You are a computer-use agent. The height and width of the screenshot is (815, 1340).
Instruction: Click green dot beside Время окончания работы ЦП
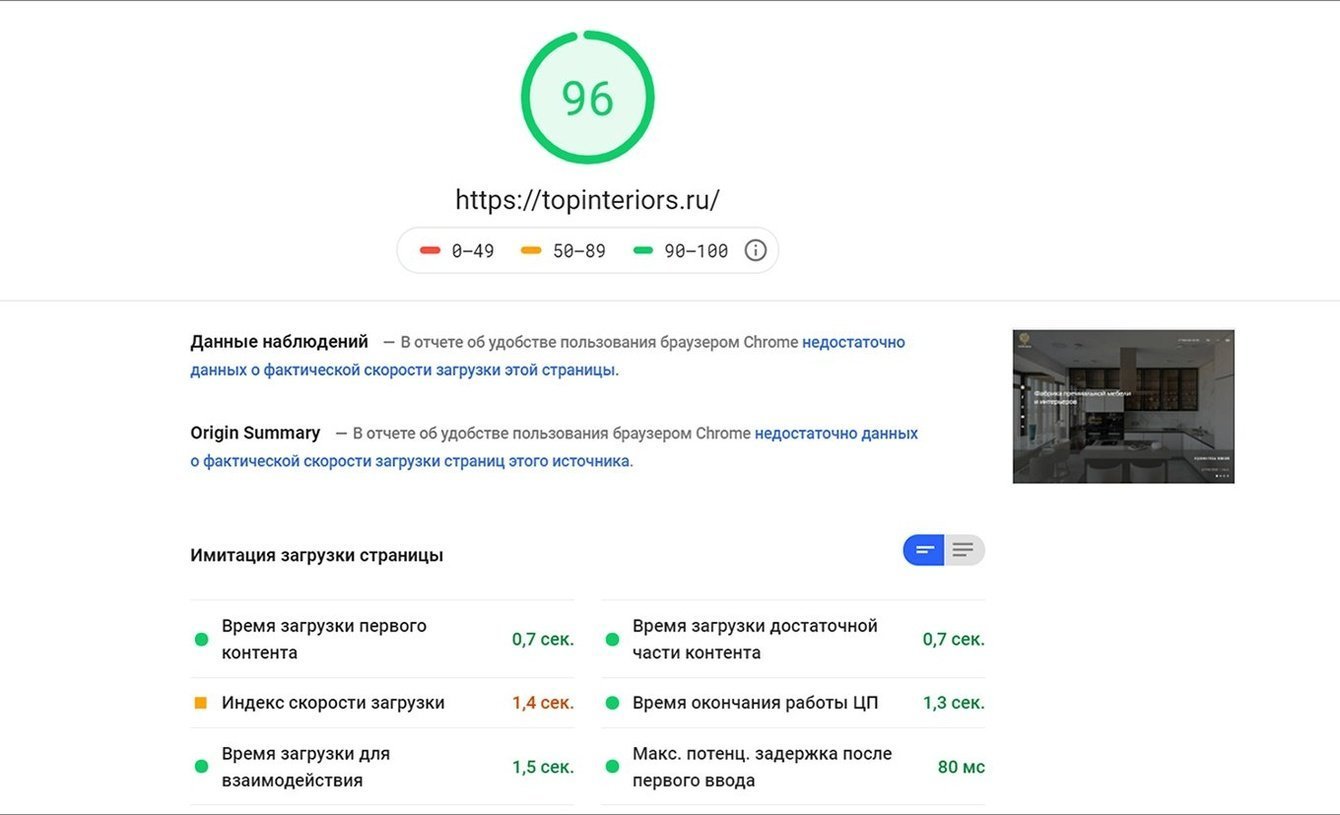point(612,703)
